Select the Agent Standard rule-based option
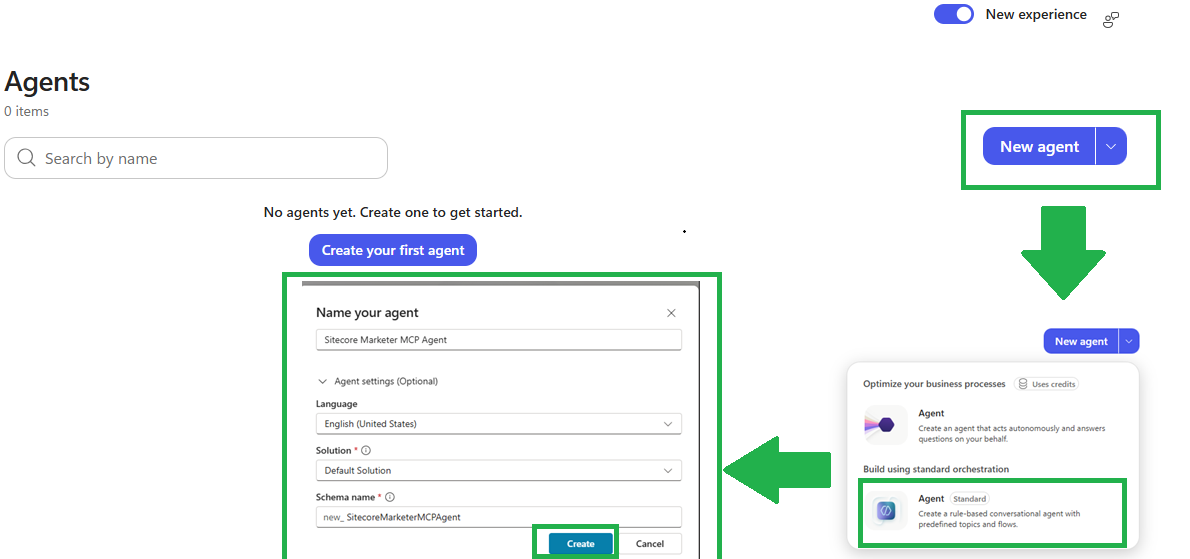 [x=993, y=512]
